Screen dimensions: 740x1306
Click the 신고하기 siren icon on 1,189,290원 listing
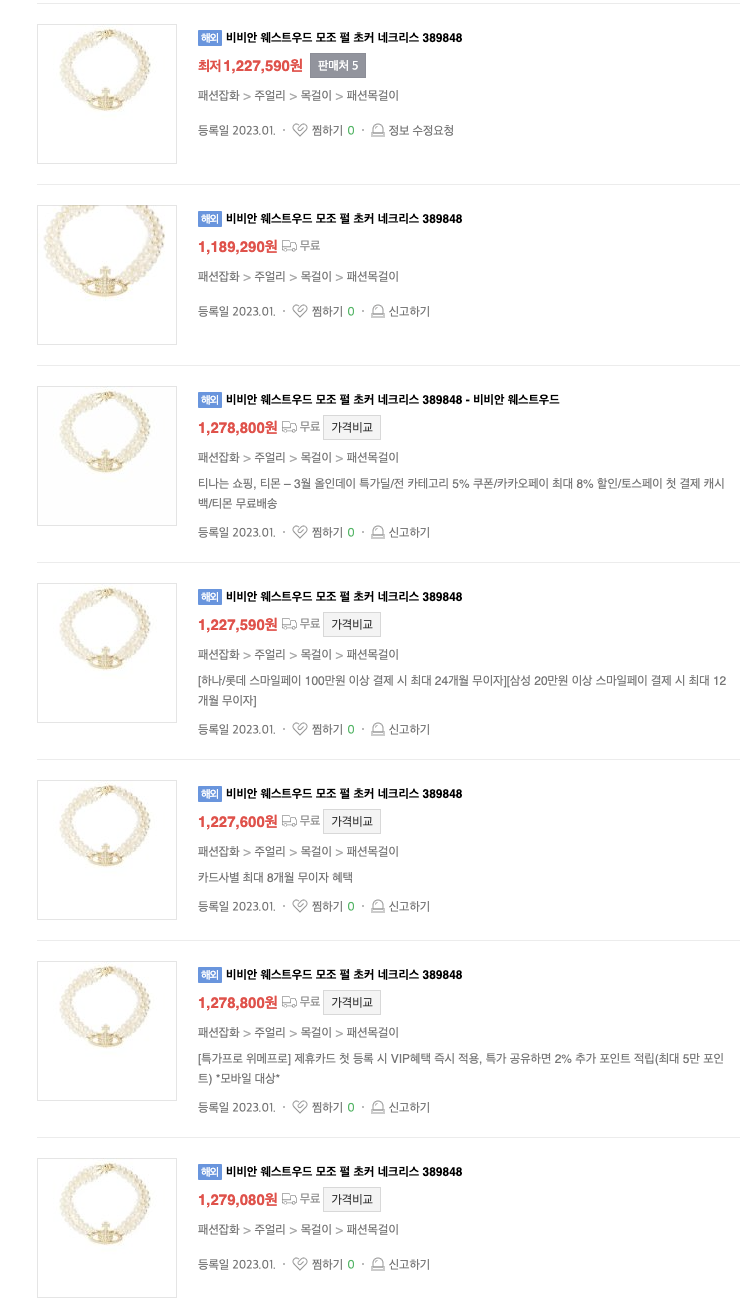pyautogui.click(x=378, y=311)
